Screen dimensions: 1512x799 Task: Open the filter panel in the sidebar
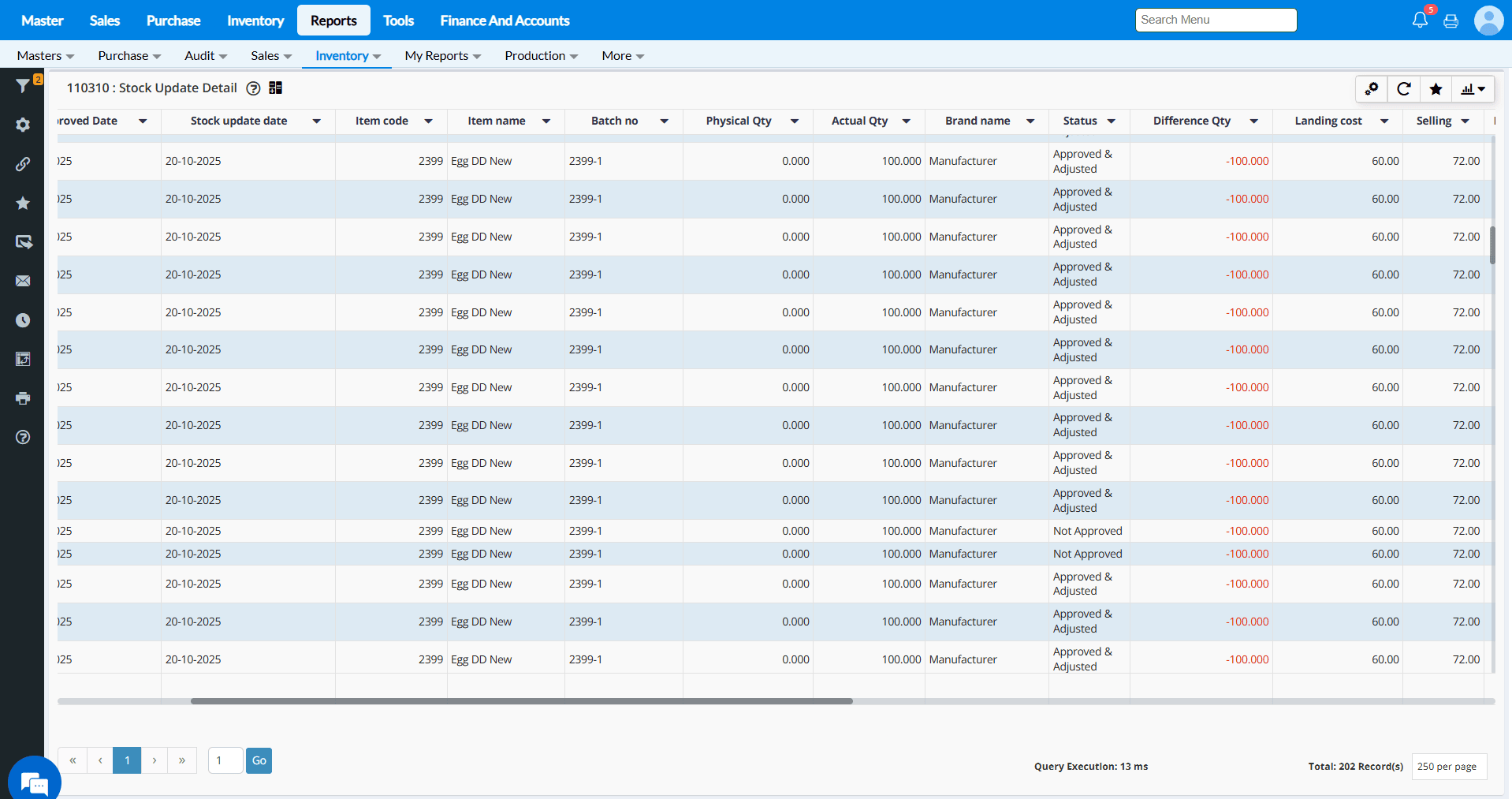coord(23,85)
